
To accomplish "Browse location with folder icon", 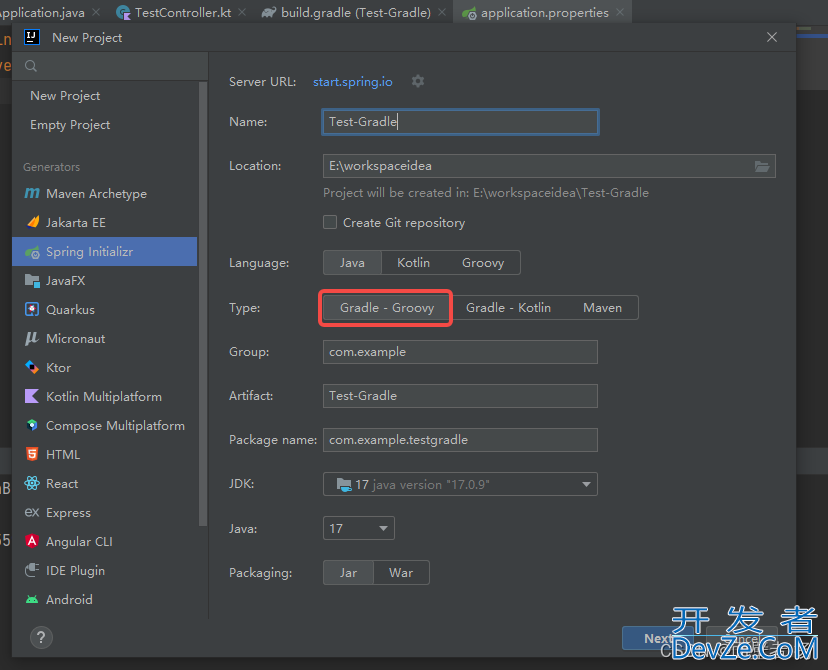I will click(761, 166).
